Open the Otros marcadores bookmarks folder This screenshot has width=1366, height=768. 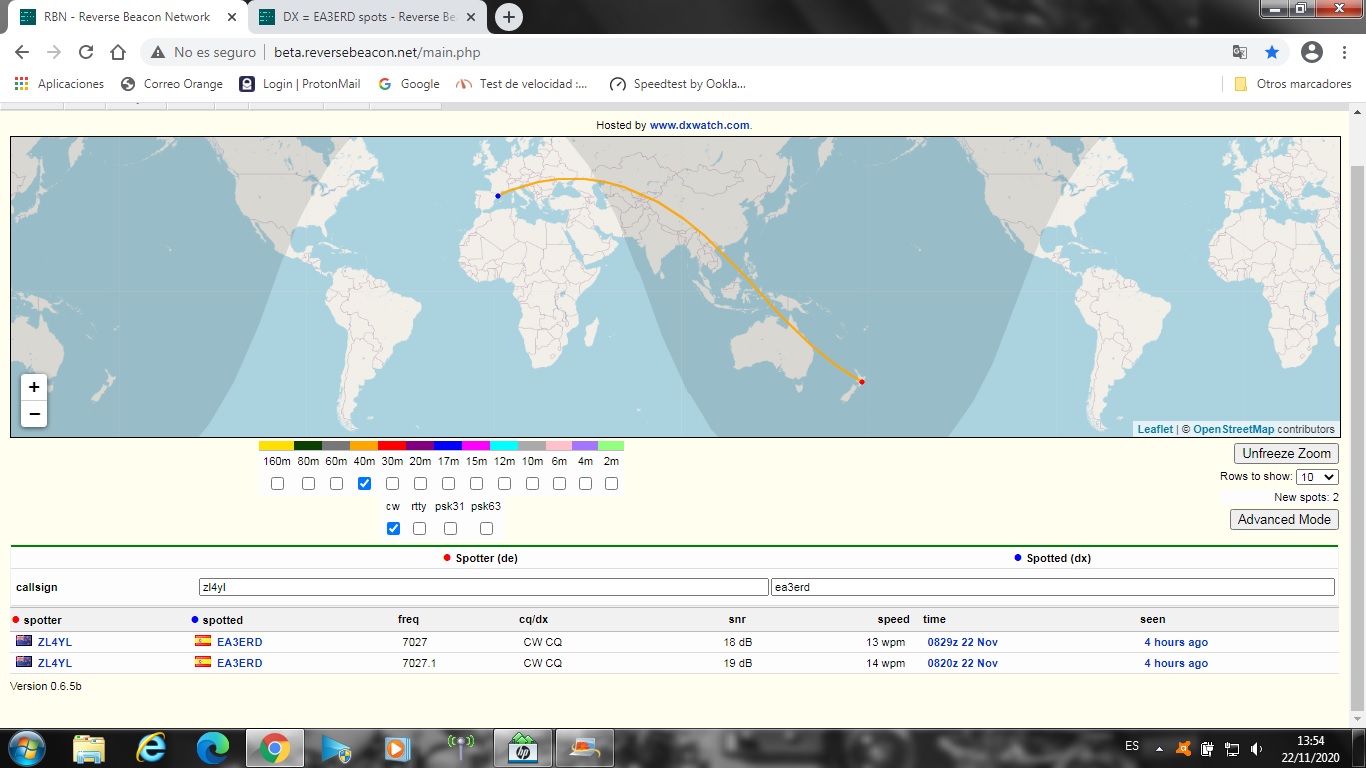(1293, 84)
